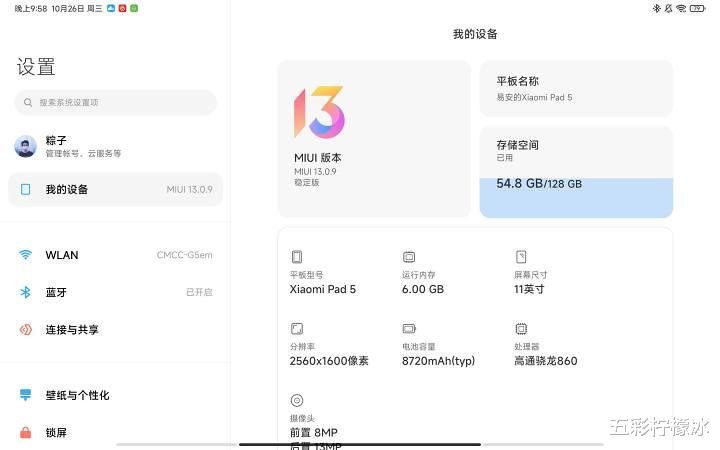Search settings in 搜索系统设置项 field
Screen dimensions: 720x450
(116, 102)
